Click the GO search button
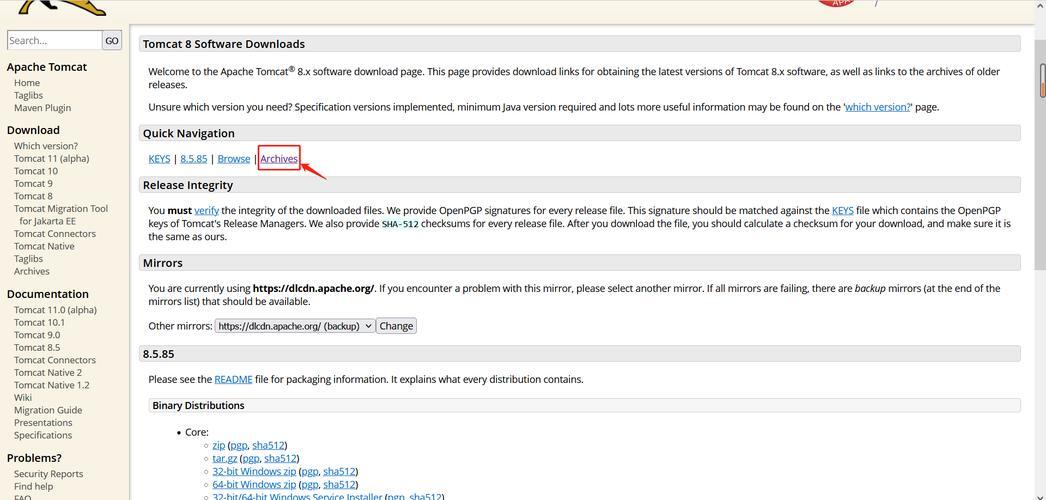Screen dimensions: 1046x500 click(112, 41)
